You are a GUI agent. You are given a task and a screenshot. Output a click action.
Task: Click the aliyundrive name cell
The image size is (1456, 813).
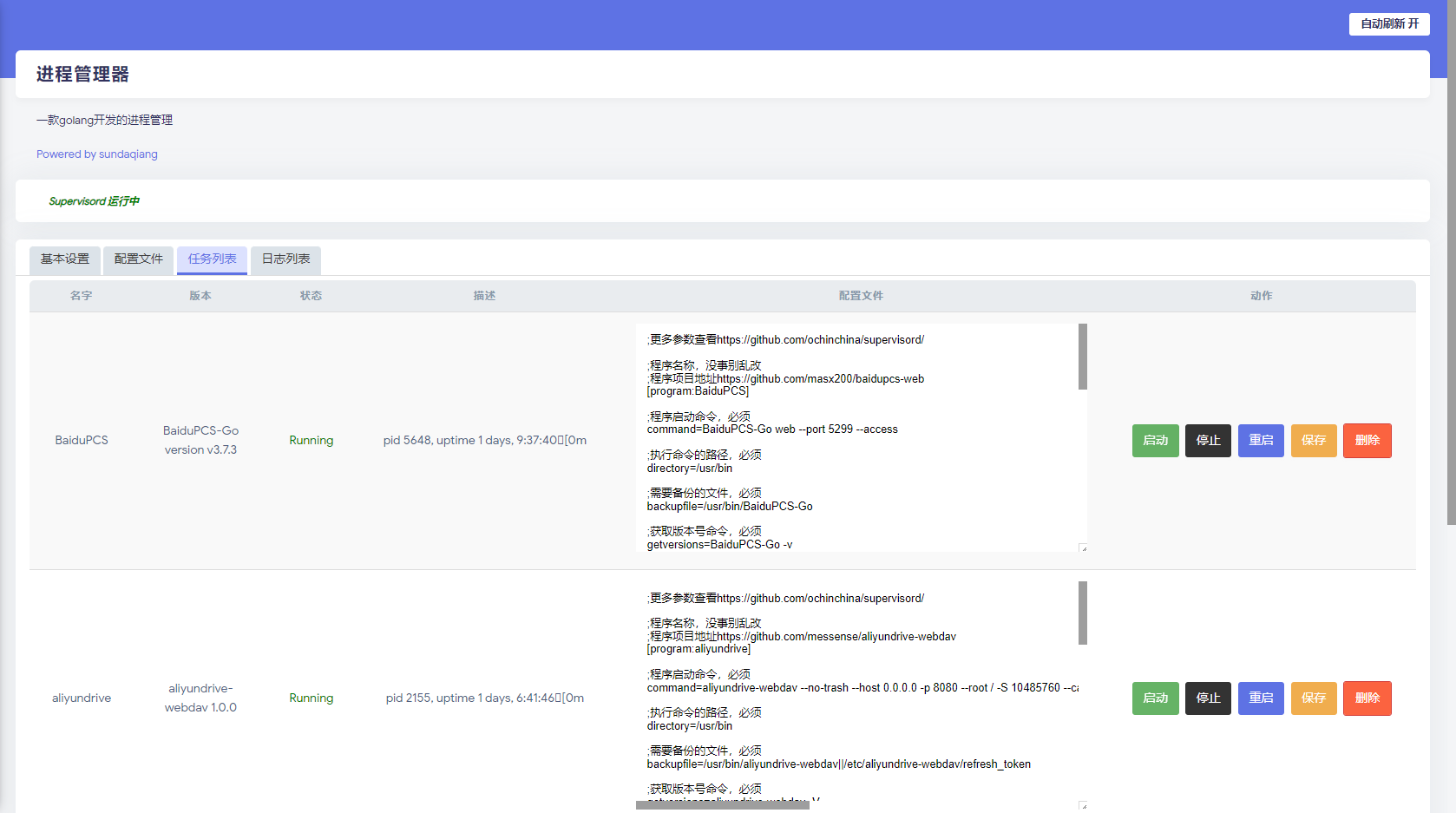click(x=82, y=698)
